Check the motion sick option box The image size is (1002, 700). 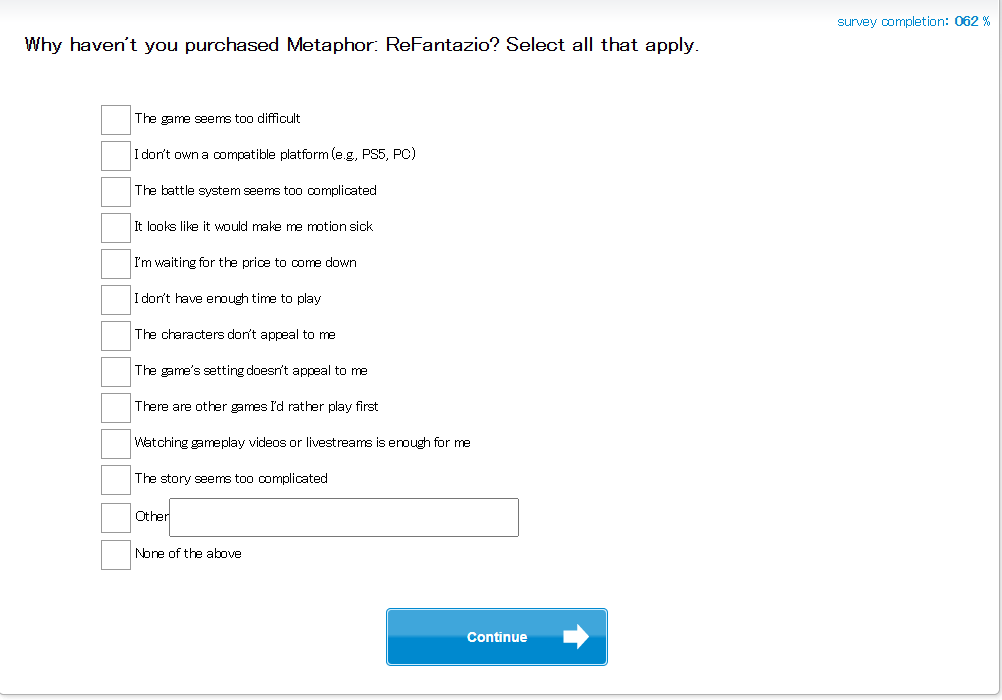tap(116, 228)
